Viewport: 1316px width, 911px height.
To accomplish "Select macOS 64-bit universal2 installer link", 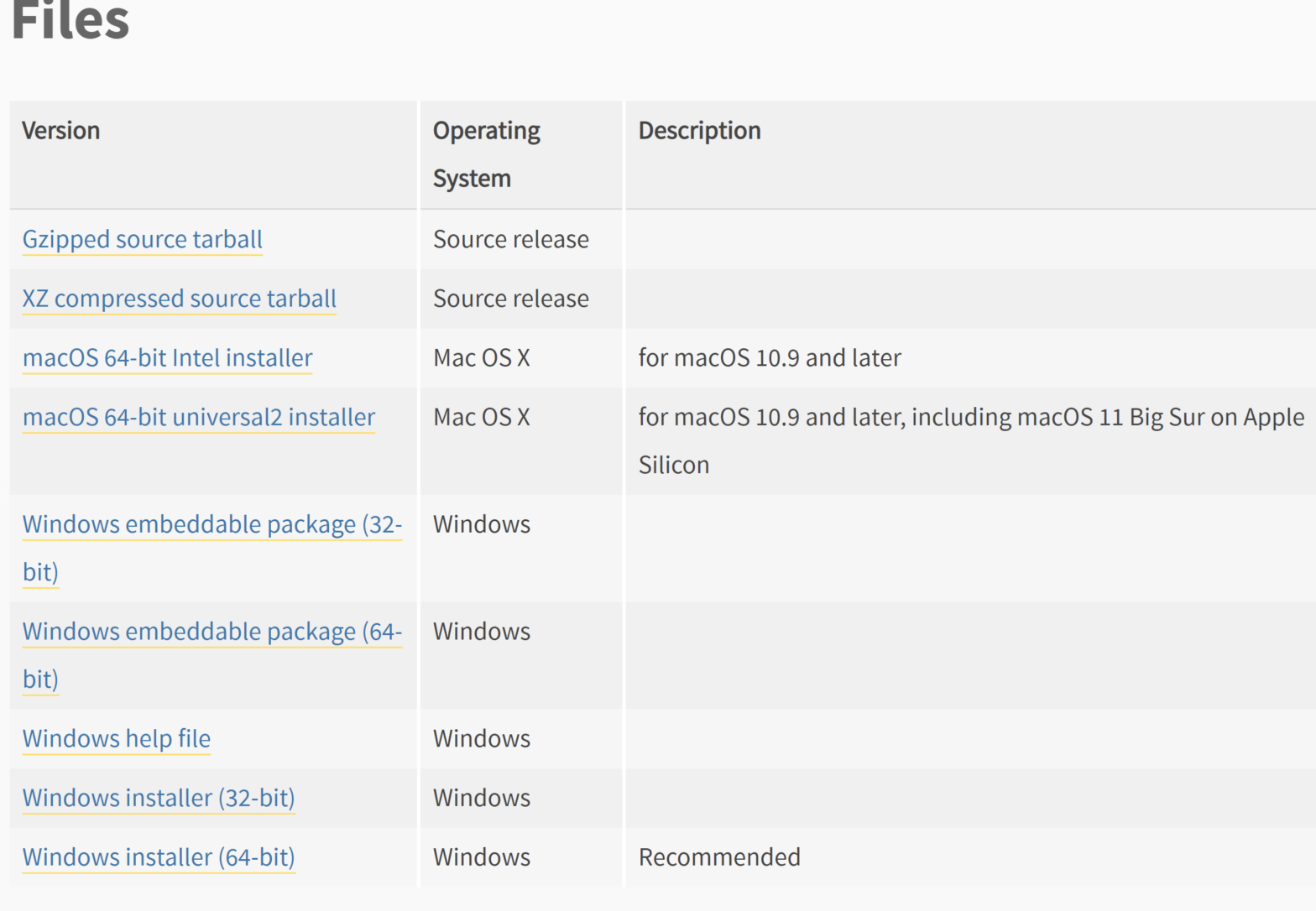I will point(198,418).
